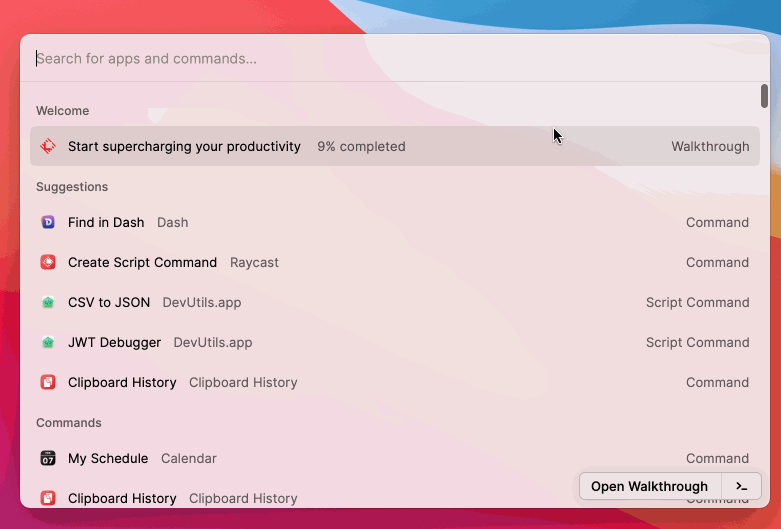Screen dimensions: 781x529
Task: Click the Walkthrough type label
Action: (x=710, y=146)
